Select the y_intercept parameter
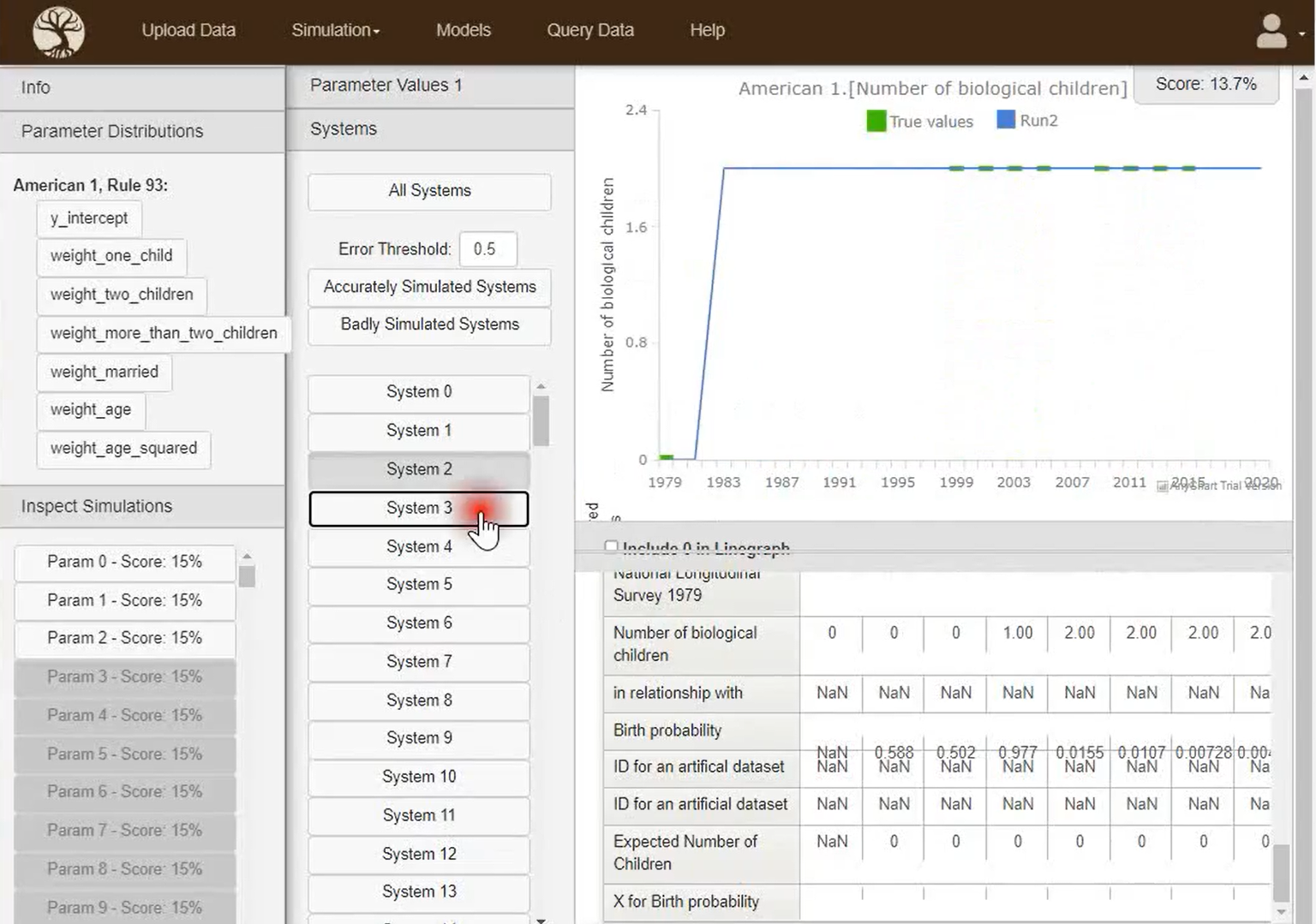The width and height of the screenshot is (1316, 924). [x=89, y=218]
